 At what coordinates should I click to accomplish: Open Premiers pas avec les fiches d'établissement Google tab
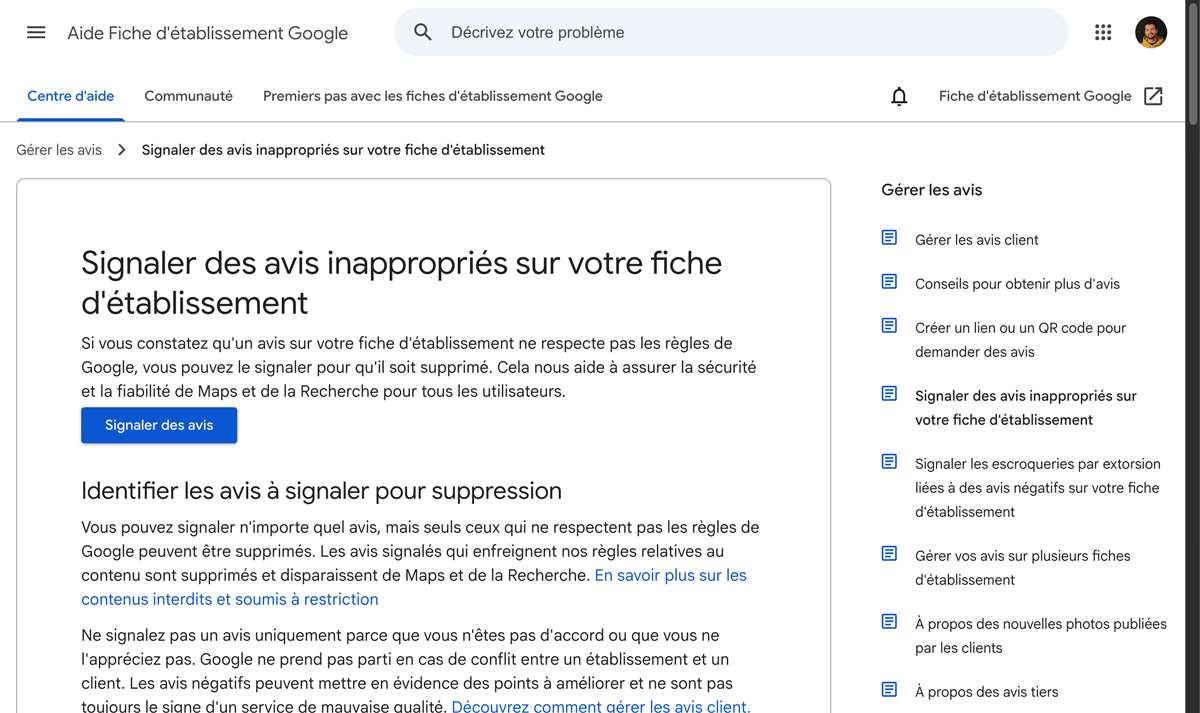[x=433, y=96]
